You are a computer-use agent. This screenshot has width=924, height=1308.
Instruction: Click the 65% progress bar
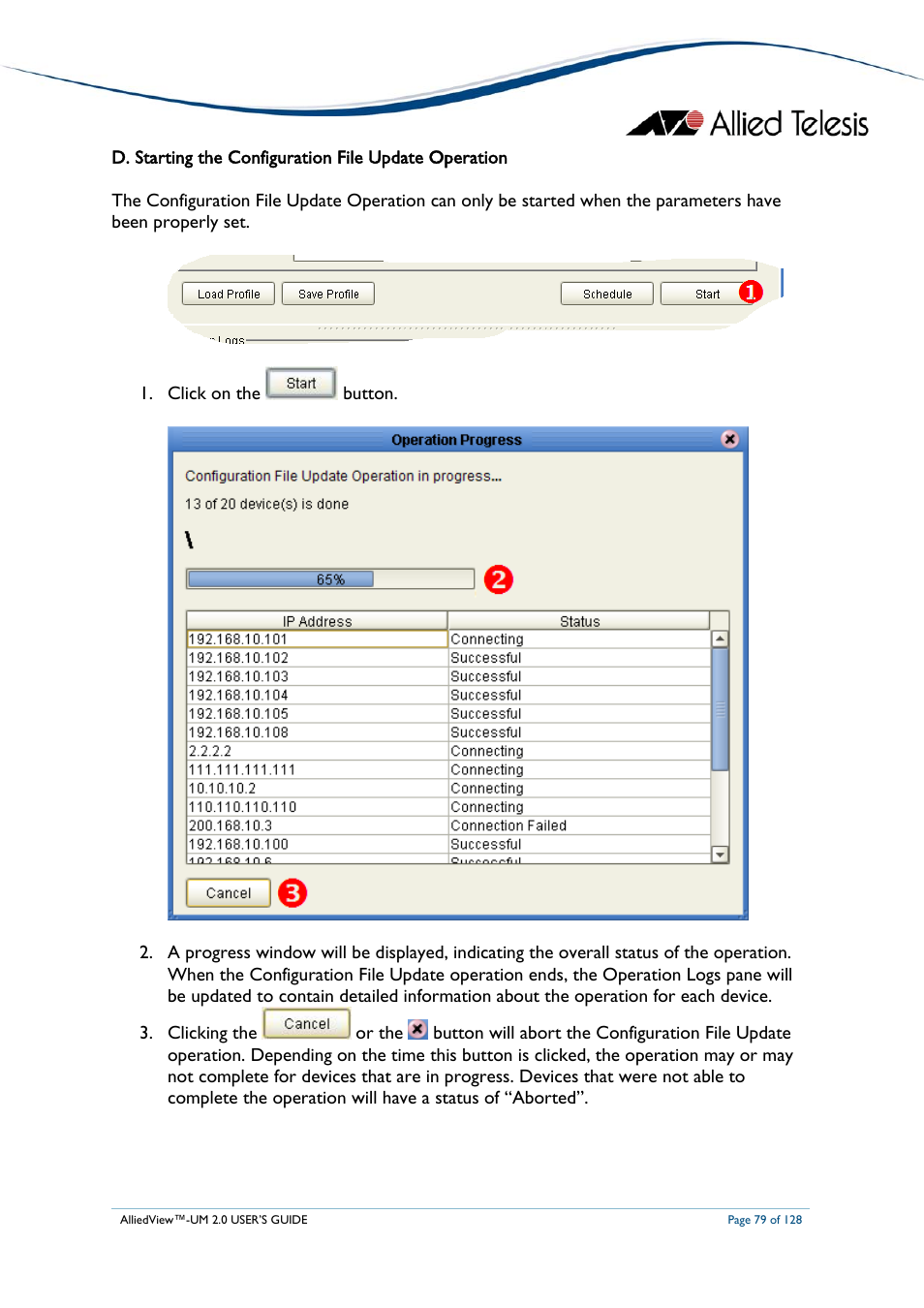[x=330, y=579]
